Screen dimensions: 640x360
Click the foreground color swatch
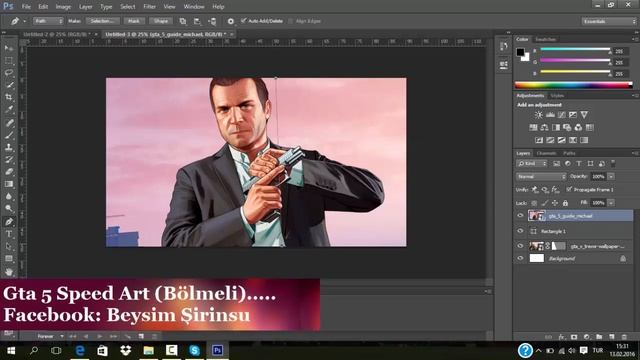point(520,52)
